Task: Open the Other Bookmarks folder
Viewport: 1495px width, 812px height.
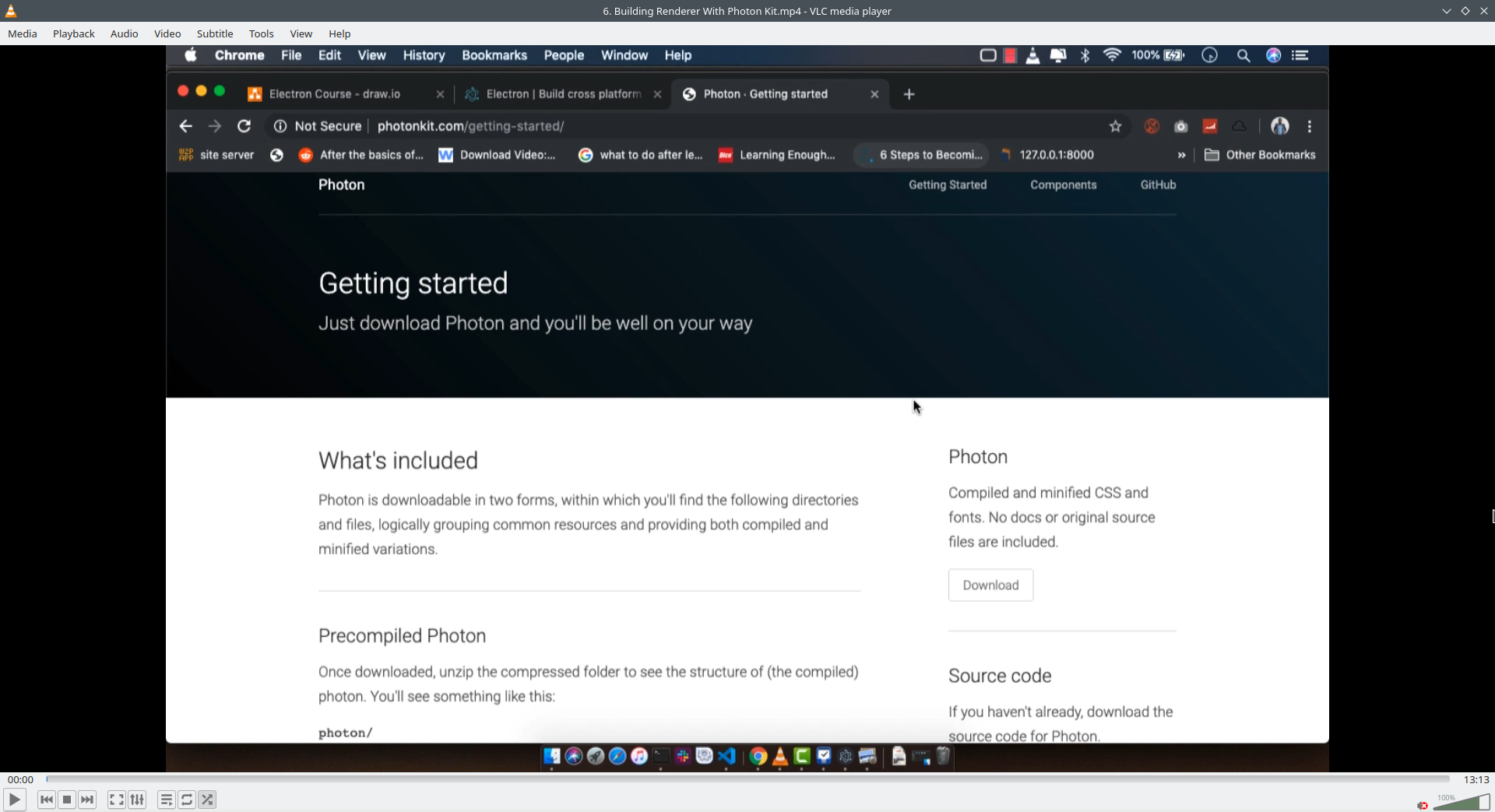Action: [1260, 155]
